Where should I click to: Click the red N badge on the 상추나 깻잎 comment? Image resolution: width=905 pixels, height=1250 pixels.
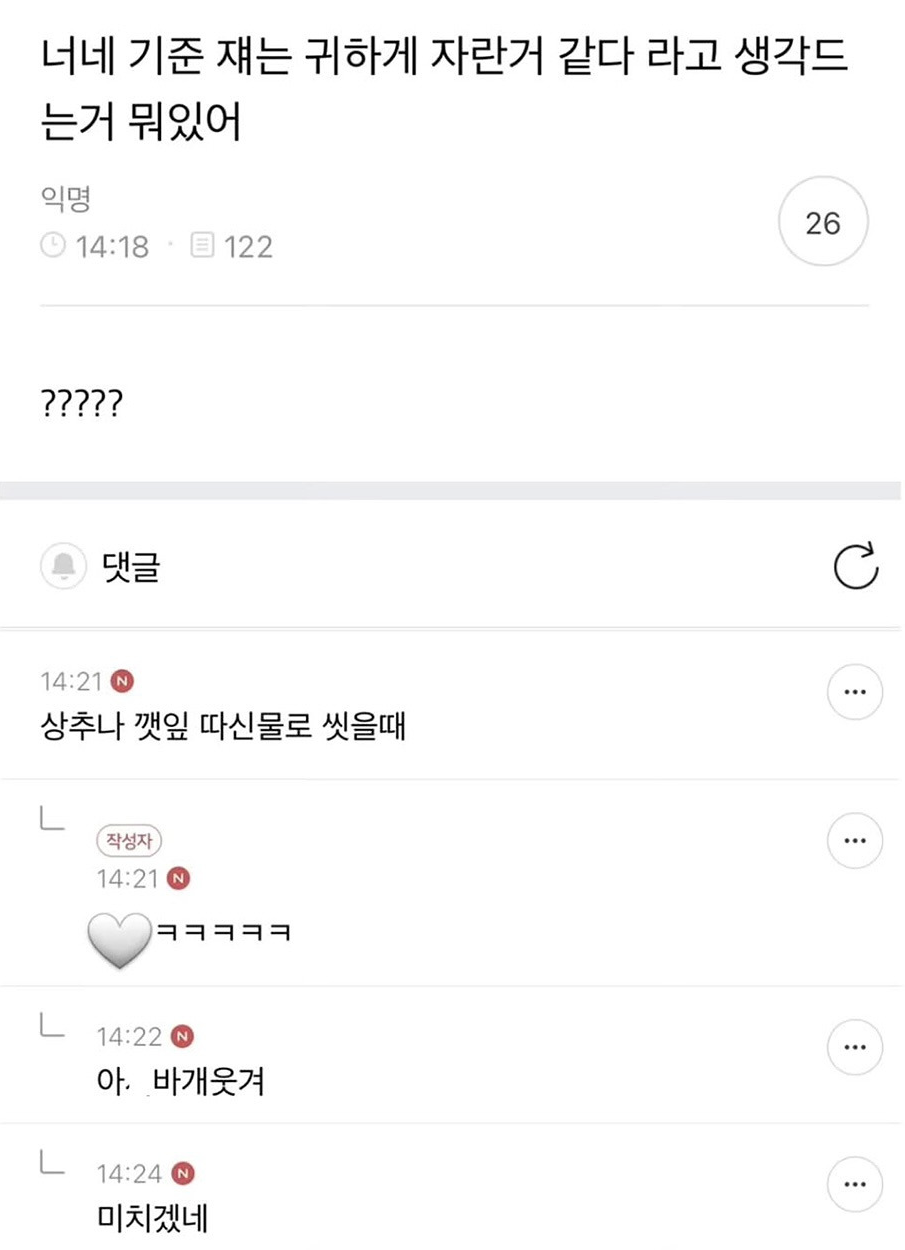click(x=123, y=681)
